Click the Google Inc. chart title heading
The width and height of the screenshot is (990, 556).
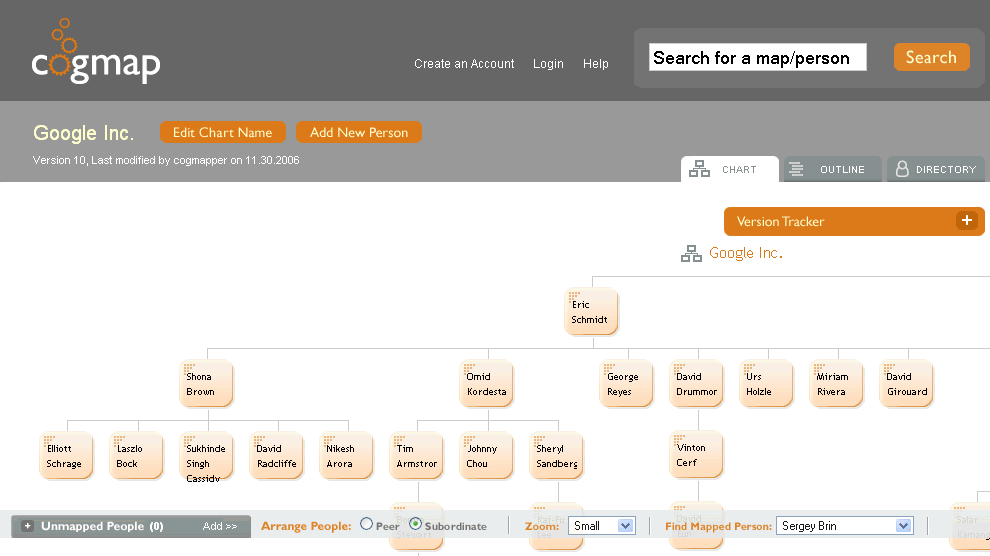(x=83, y=133)
